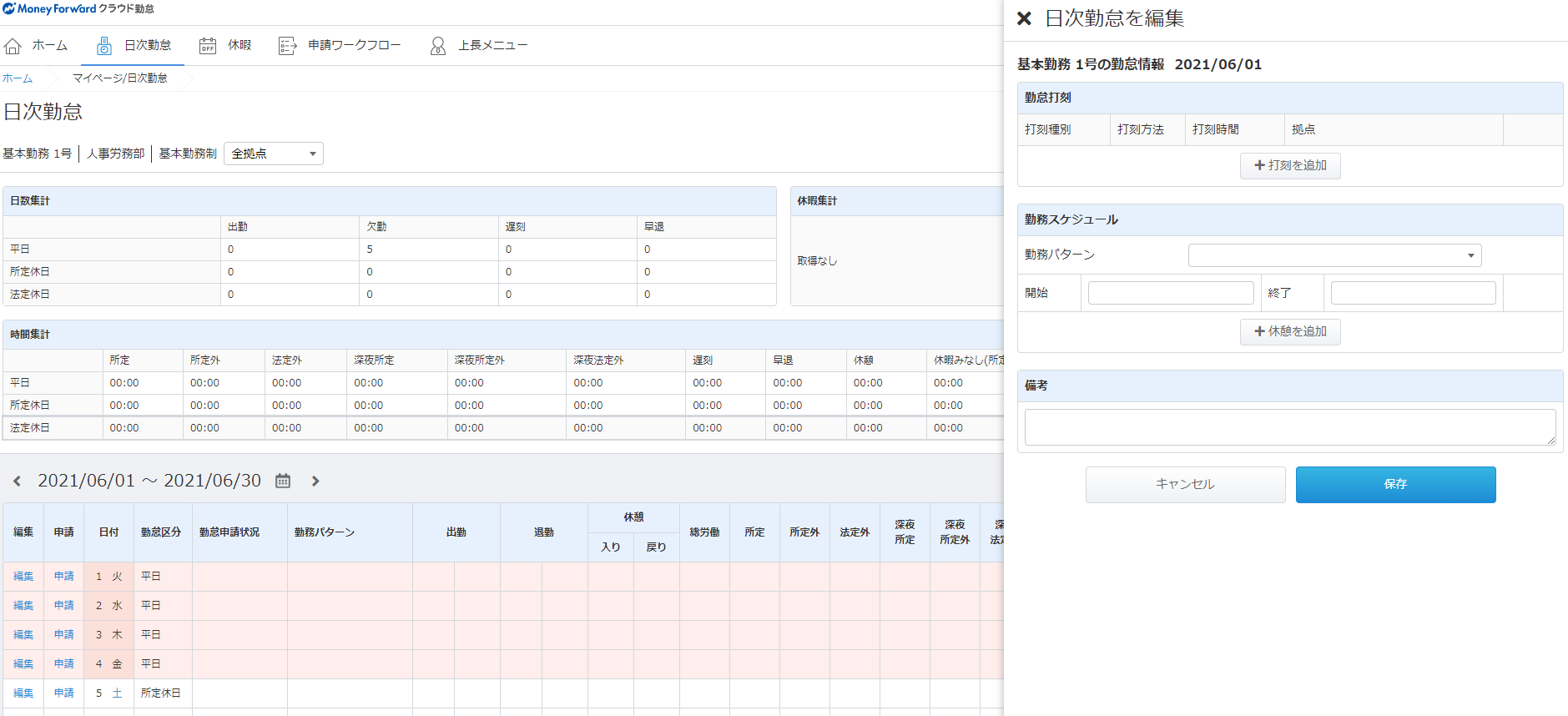Close the edit panel with X icon
This screenshot has width=1568, height=716.
[x=1024, y=18]
